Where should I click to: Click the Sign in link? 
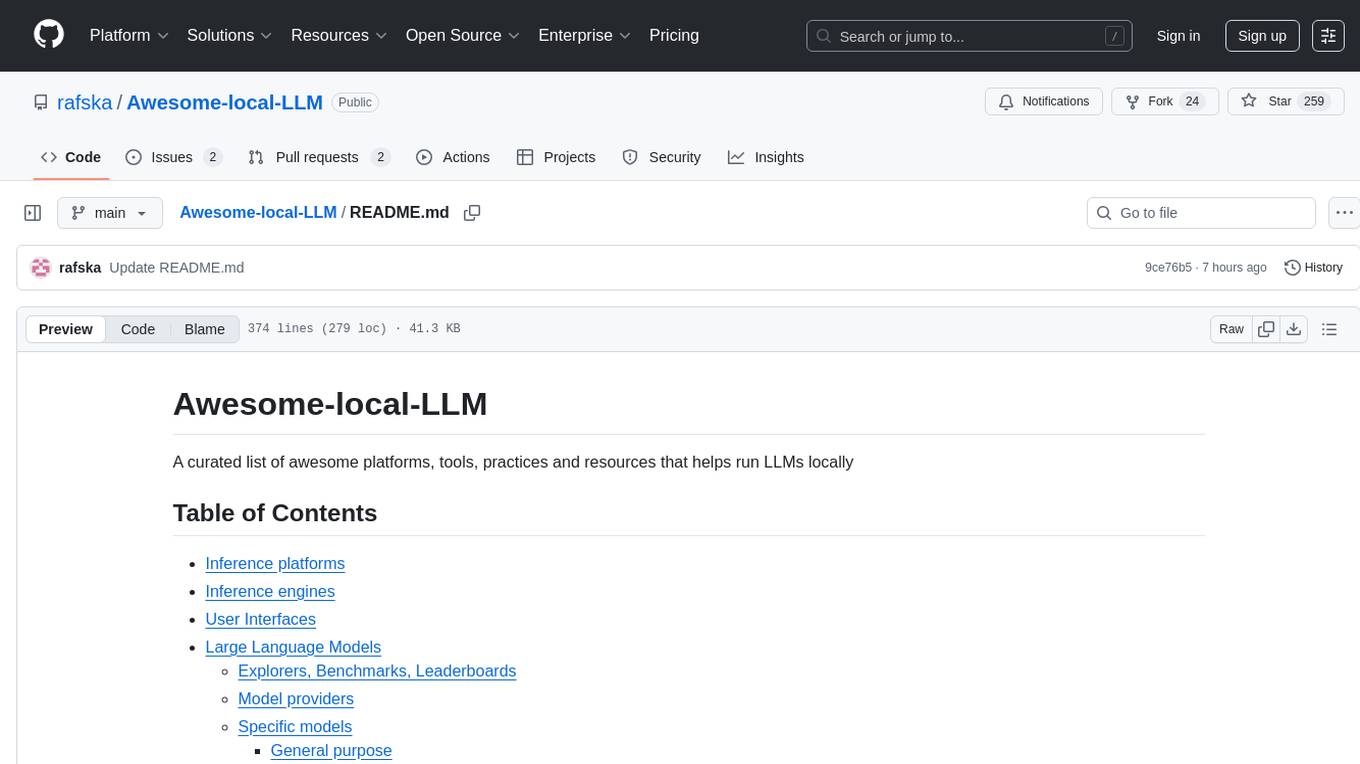[1178, 36]
